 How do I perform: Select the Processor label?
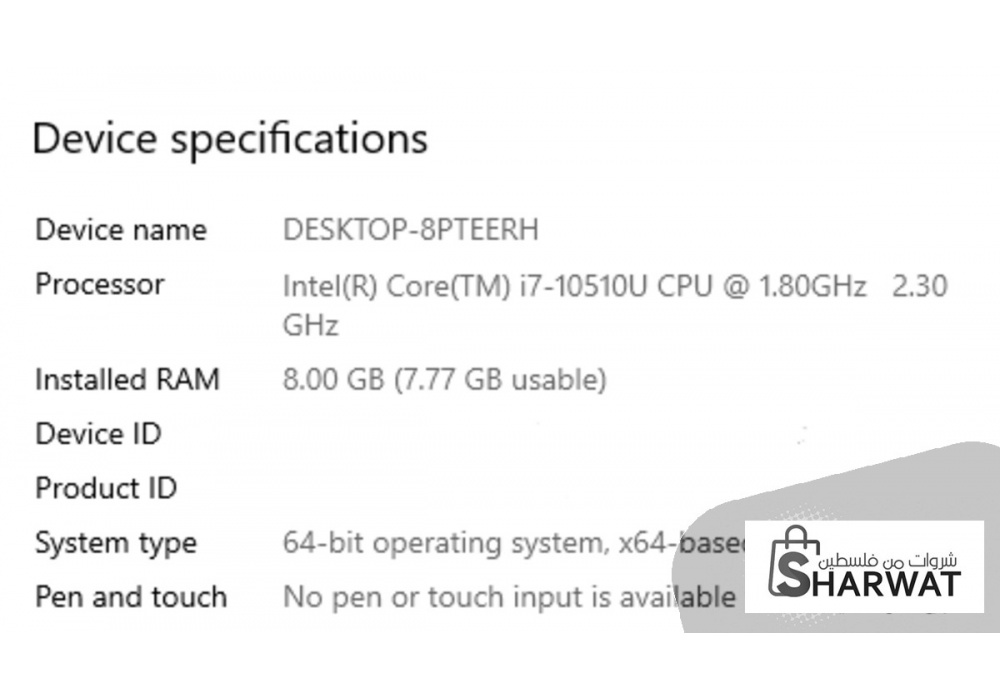coord(100,285)
